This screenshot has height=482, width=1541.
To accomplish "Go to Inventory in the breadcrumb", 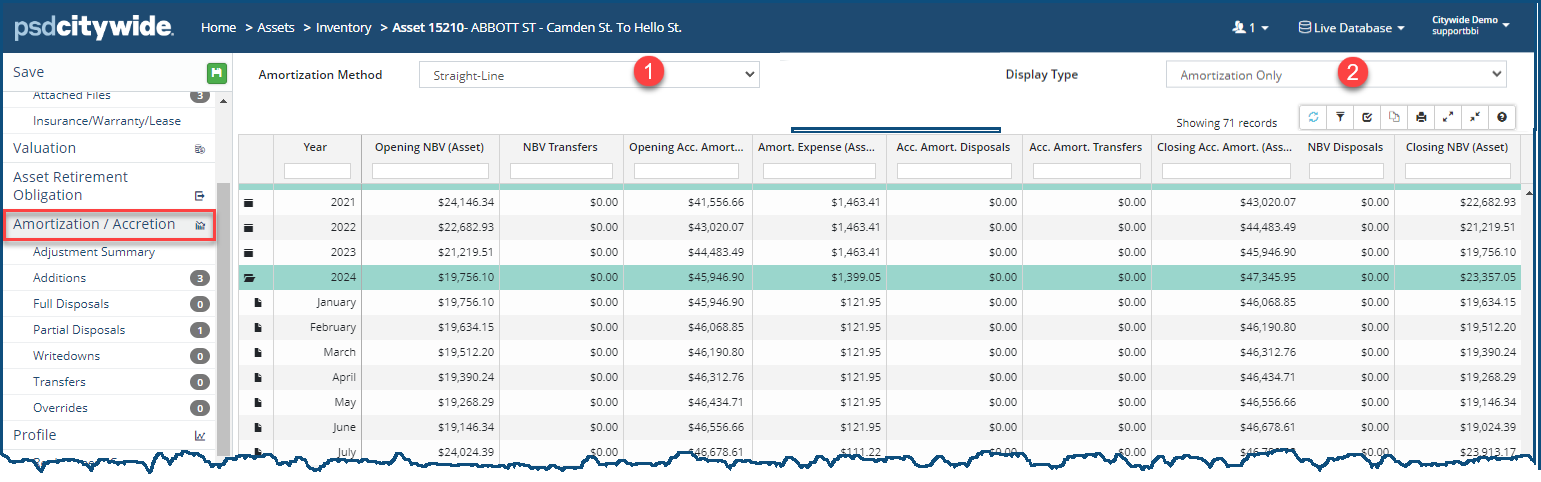I will click(x=343, y=28).
